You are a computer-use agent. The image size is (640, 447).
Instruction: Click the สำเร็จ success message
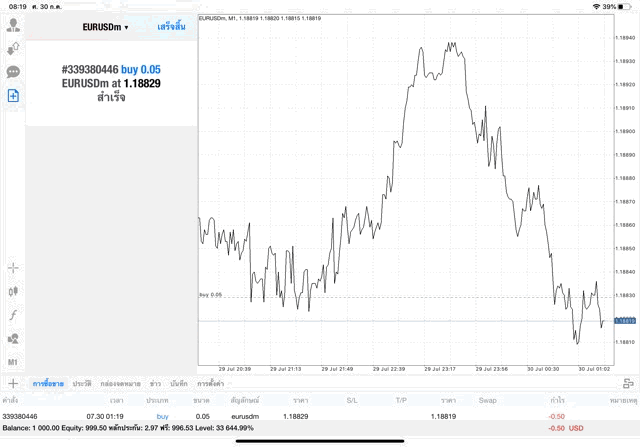click(x=111, y=97)
